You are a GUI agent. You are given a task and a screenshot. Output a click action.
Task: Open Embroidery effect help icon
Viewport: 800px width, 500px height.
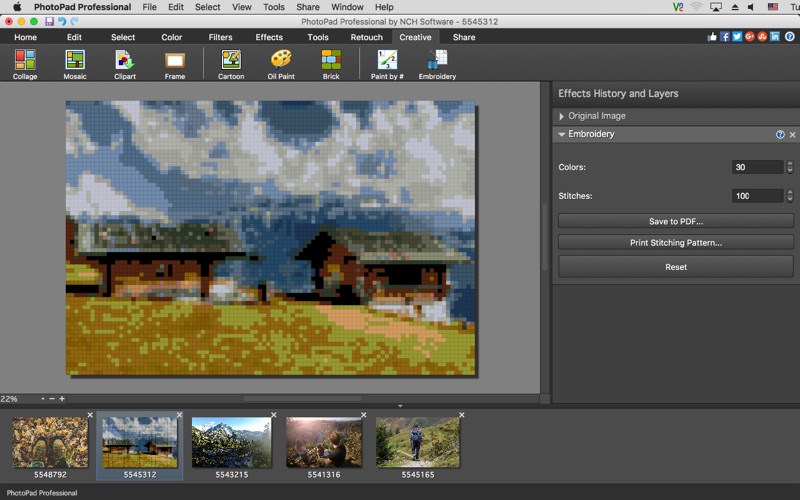[x=780, y=134]
